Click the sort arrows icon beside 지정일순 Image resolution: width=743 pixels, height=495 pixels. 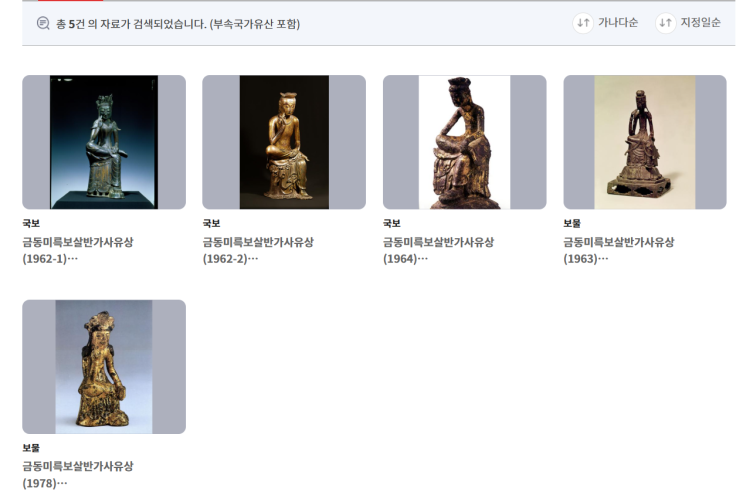[x=665, y=23]
